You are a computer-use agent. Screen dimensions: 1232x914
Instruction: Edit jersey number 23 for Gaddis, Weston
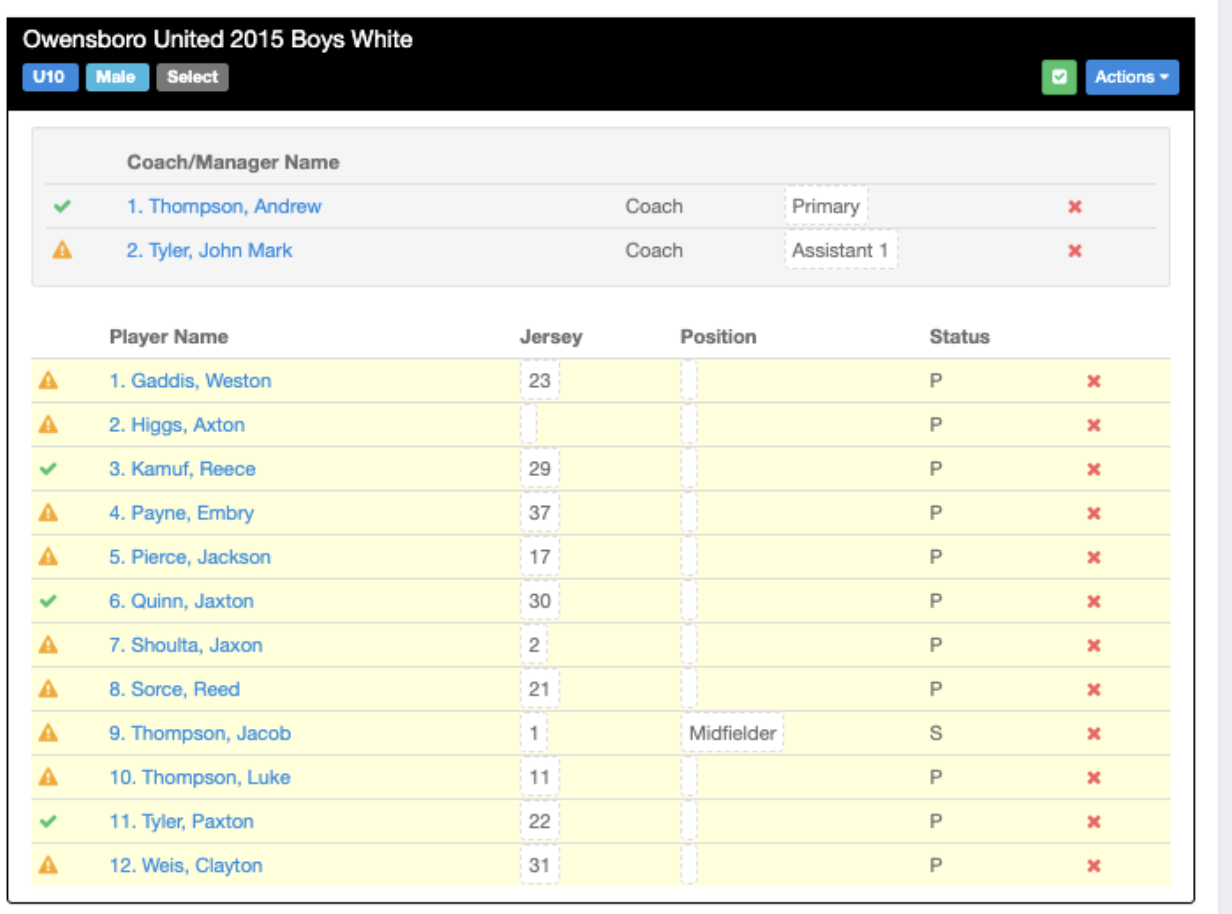[540, 381]
